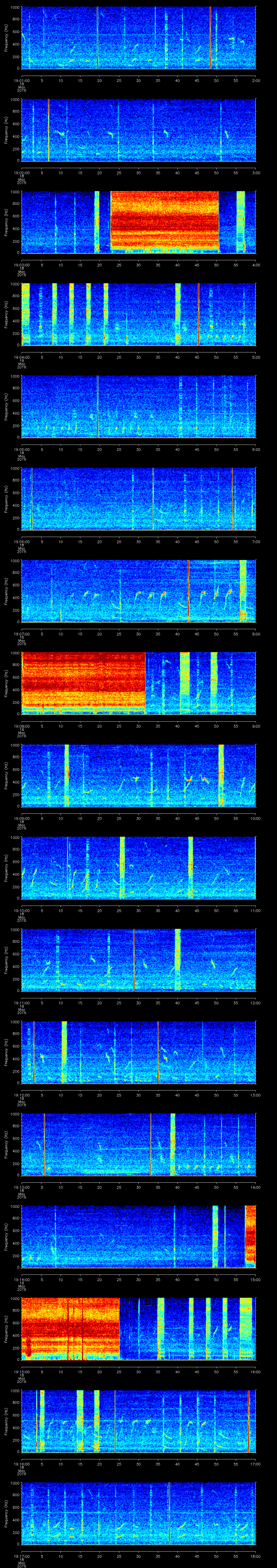Select the spectrogram panel starting at 19:12:00
The height and width of the screenshot is (1568, 277).
coord(139,1052)
